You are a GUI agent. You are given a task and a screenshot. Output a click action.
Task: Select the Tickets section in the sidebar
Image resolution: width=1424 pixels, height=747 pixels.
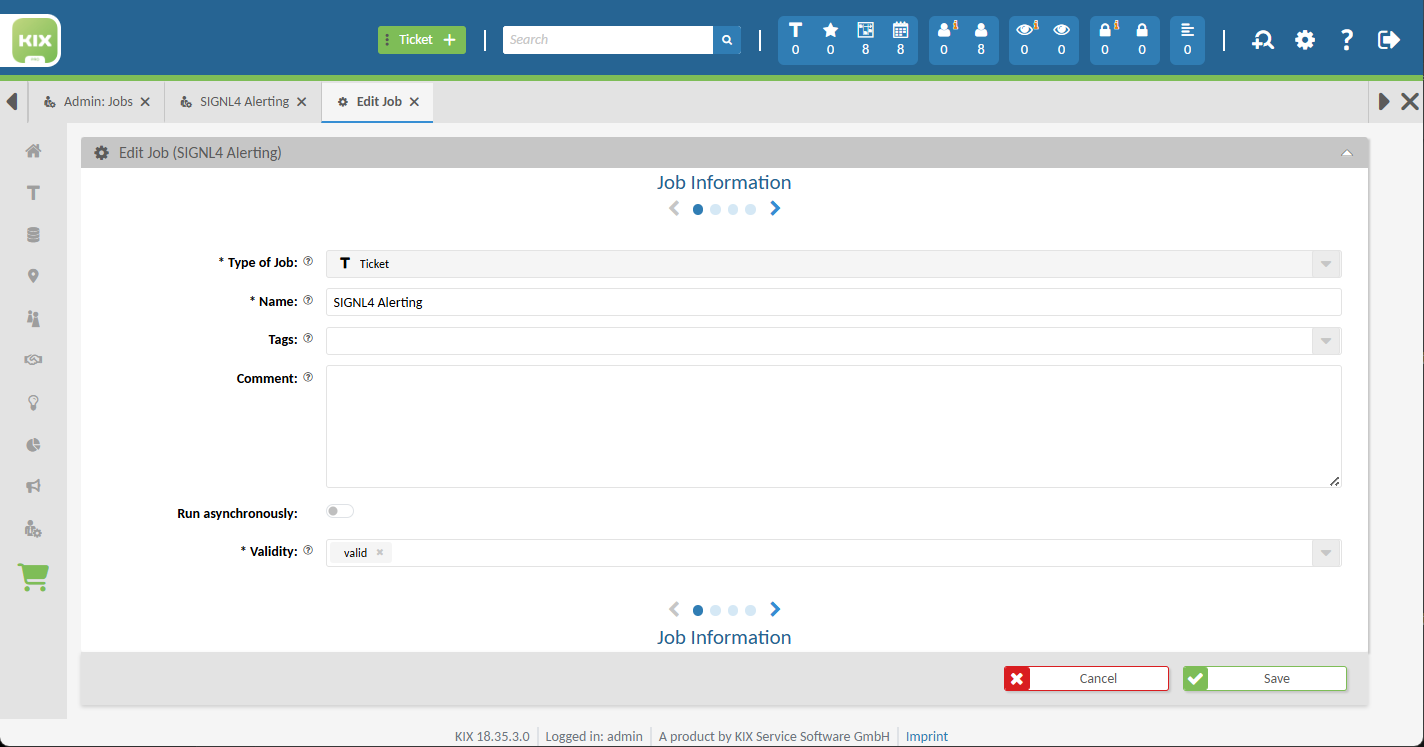[x=33, y=192]
